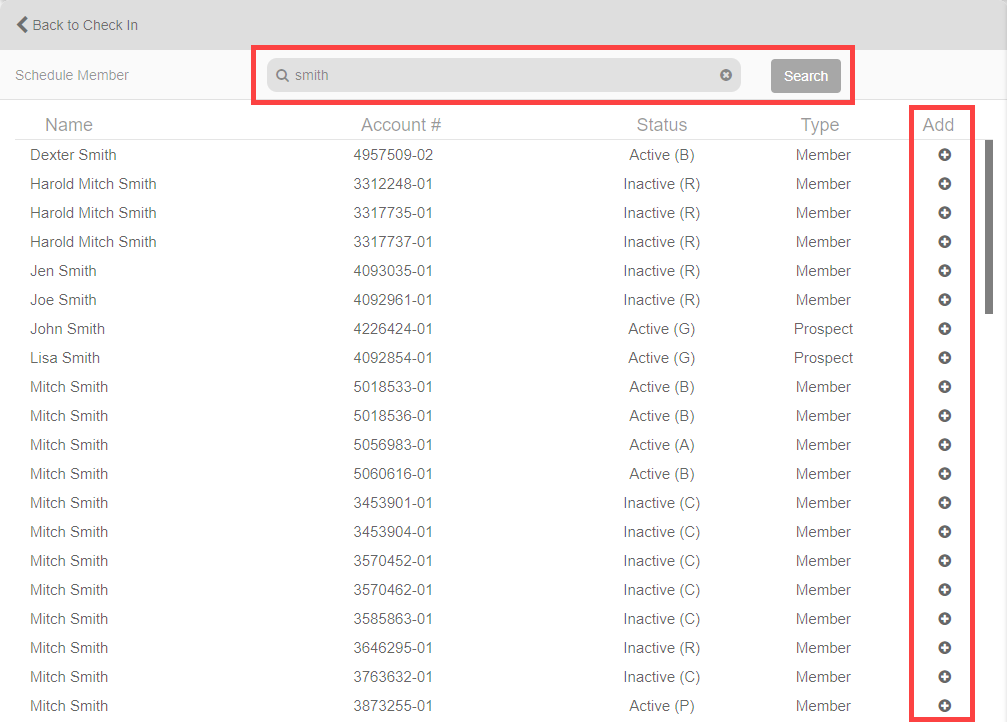Image resolution: width=1007 pixels, height=722 pixels.
Task: Add Dexter Smith account 4957509-02
Action: point(944,155)
